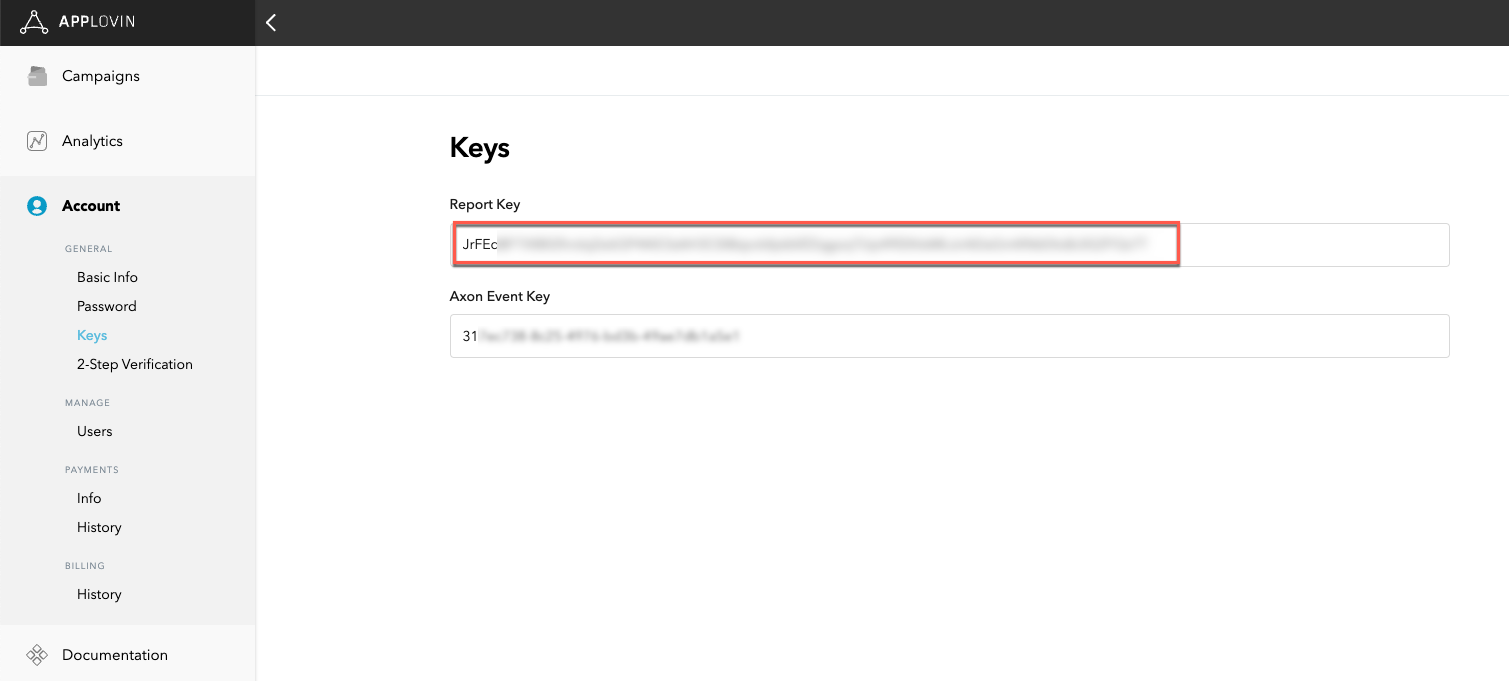
Task: Open the Password settings page
Action: coord(106,306)
